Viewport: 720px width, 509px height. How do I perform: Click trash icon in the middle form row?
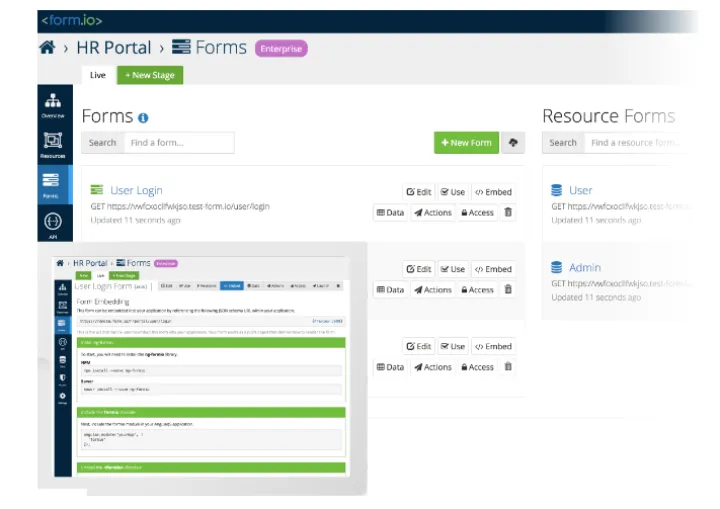tap(508, 289)
